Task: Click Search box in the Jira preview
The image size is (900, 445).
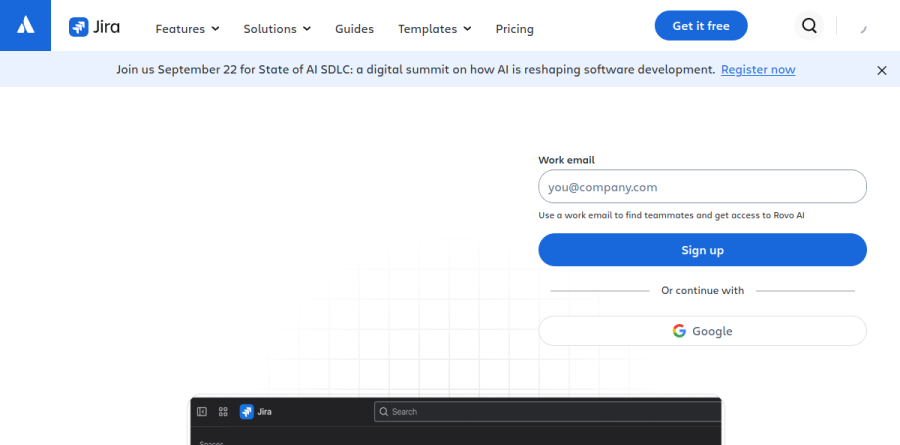Action: (x=547, y=412)
